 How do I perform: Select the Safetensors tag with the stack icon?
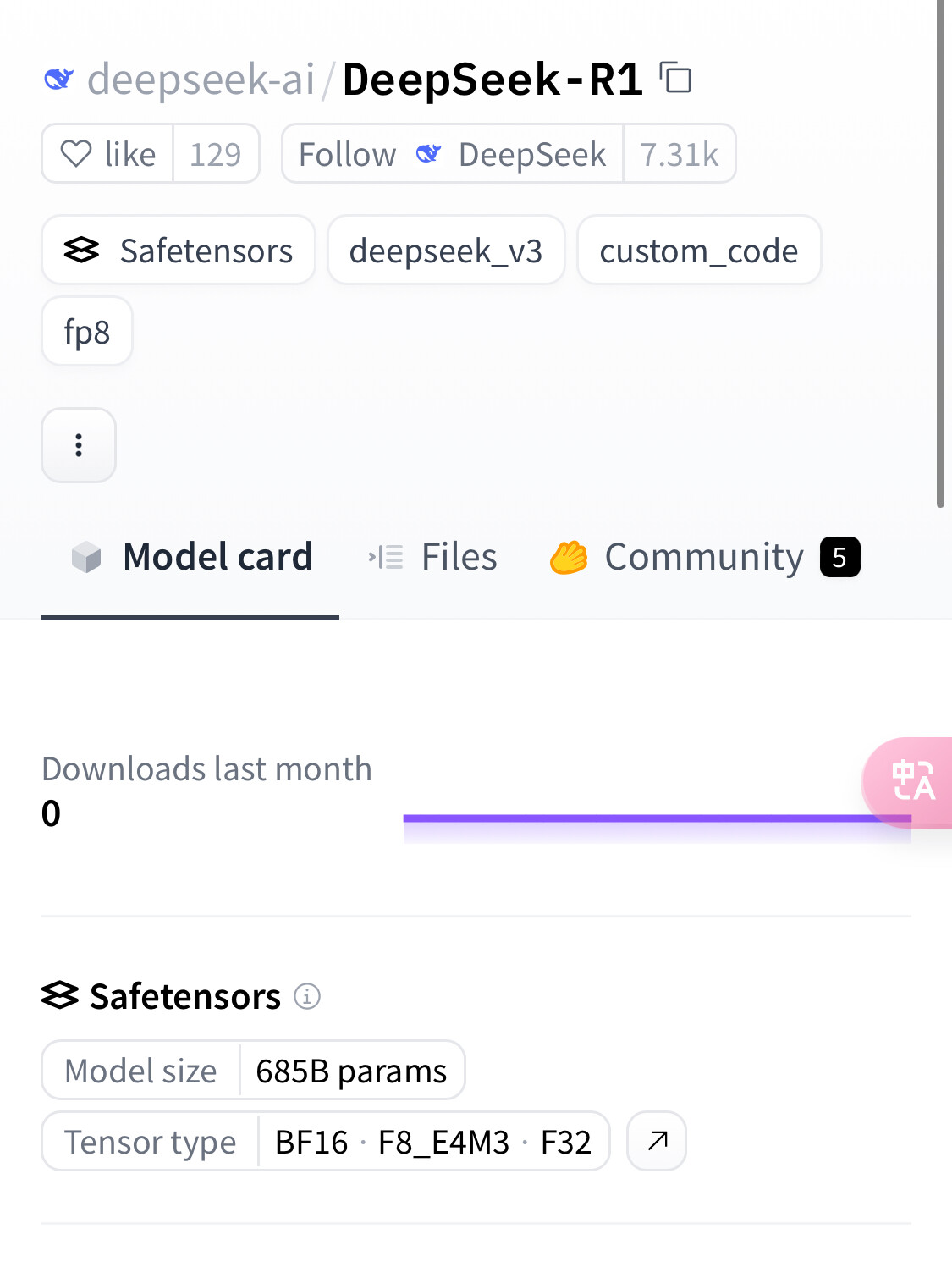coord(179,250)
